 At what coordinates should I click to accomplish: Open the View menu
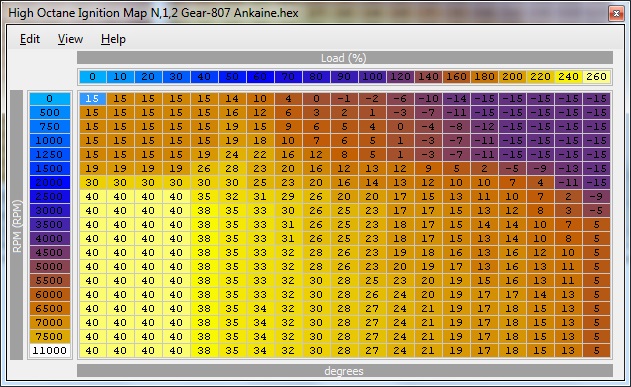pyautogui.click(x=70, y=39)
